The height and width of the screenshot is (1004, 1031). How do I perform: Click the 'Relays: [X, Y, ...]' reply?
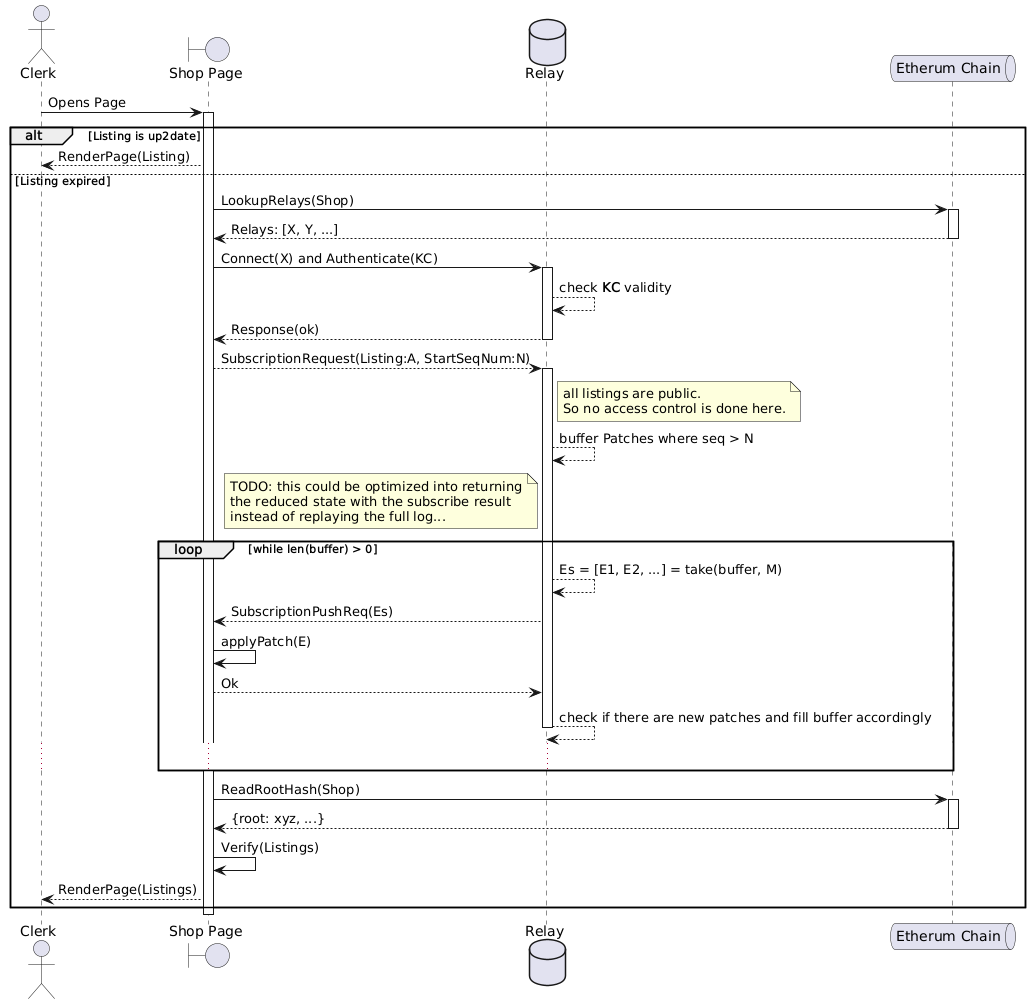coord(284,229)
